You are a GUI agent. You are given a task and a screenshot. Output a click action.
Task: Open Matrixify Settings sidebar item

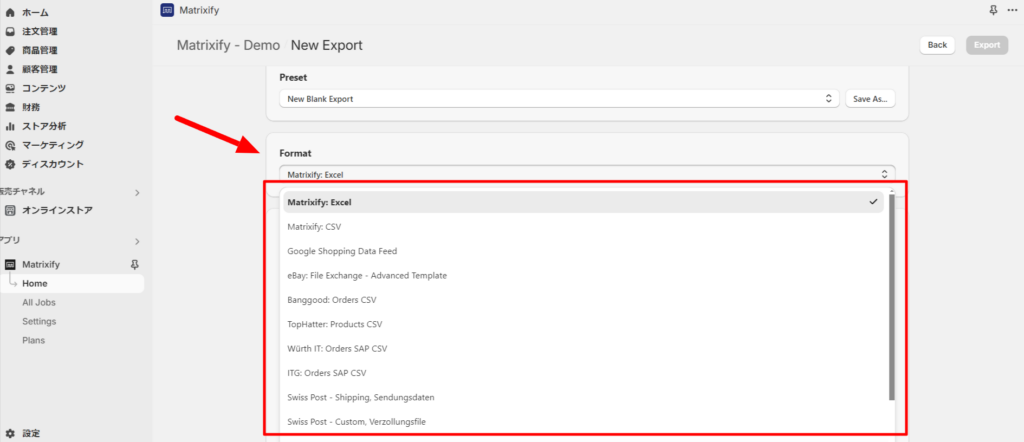(x=39, y=321)
